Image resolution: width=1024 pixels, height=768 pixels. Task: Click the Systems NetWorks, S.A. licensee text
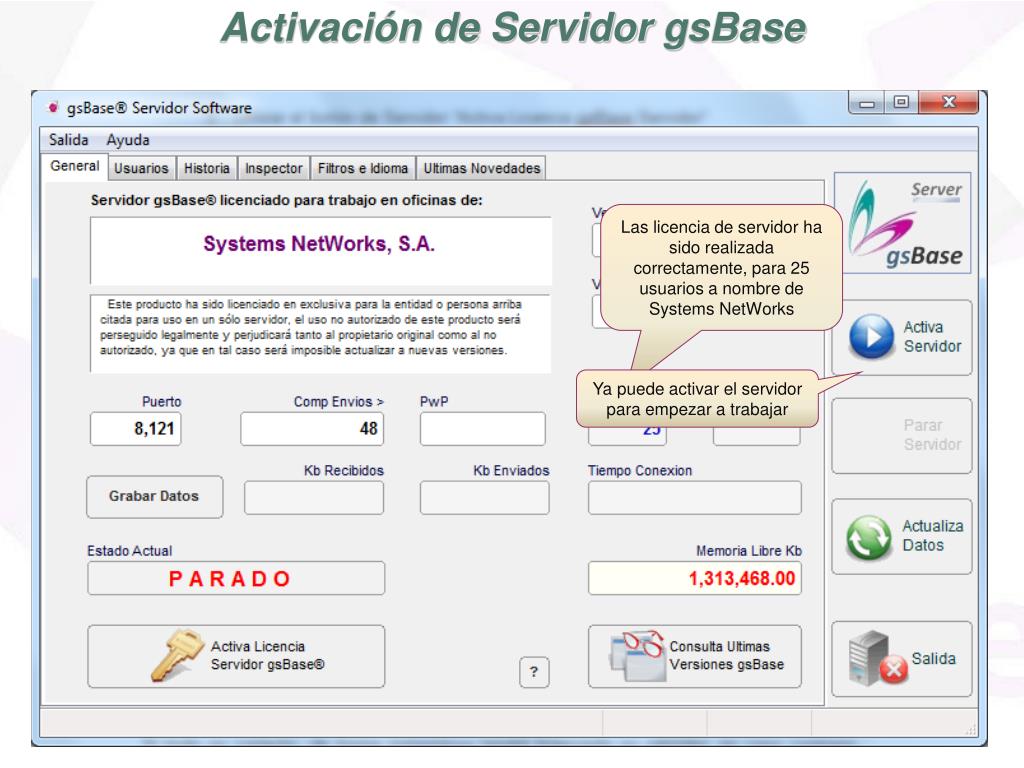pyautogui.click(x=319, y=244)
